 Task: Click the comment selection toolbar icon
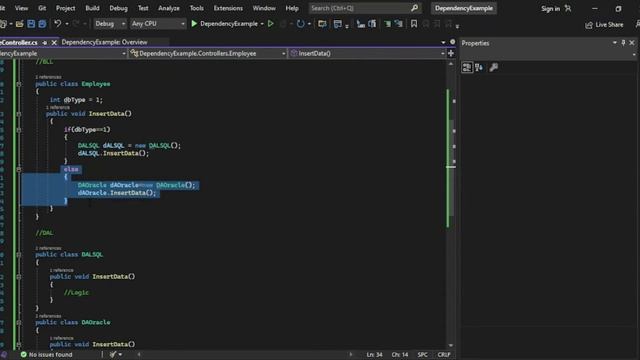tap(387, 24)
